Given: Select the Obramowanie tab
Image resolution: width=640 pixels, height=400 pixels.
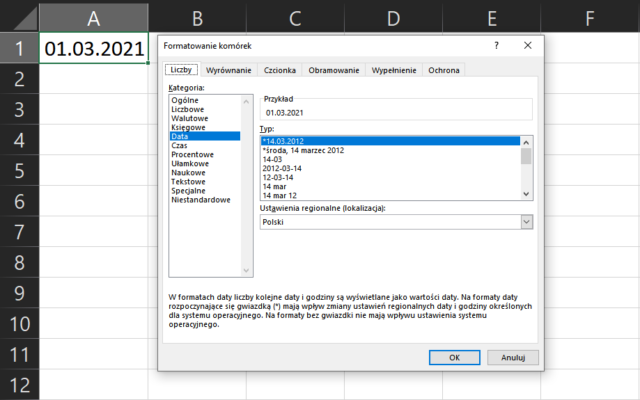Looking at the screenshot, I should click(x=333, y=70).
